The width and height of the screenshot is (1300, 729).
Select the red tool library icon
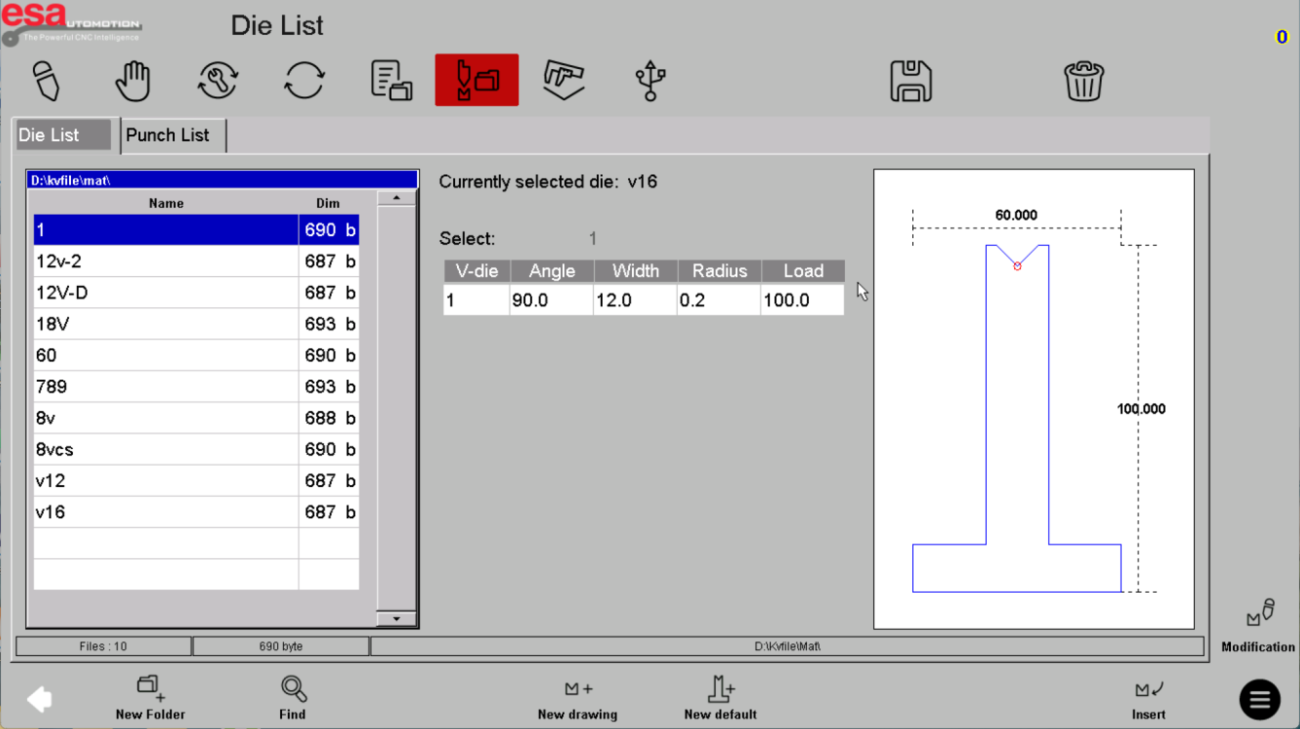click(x=476, y=80)
